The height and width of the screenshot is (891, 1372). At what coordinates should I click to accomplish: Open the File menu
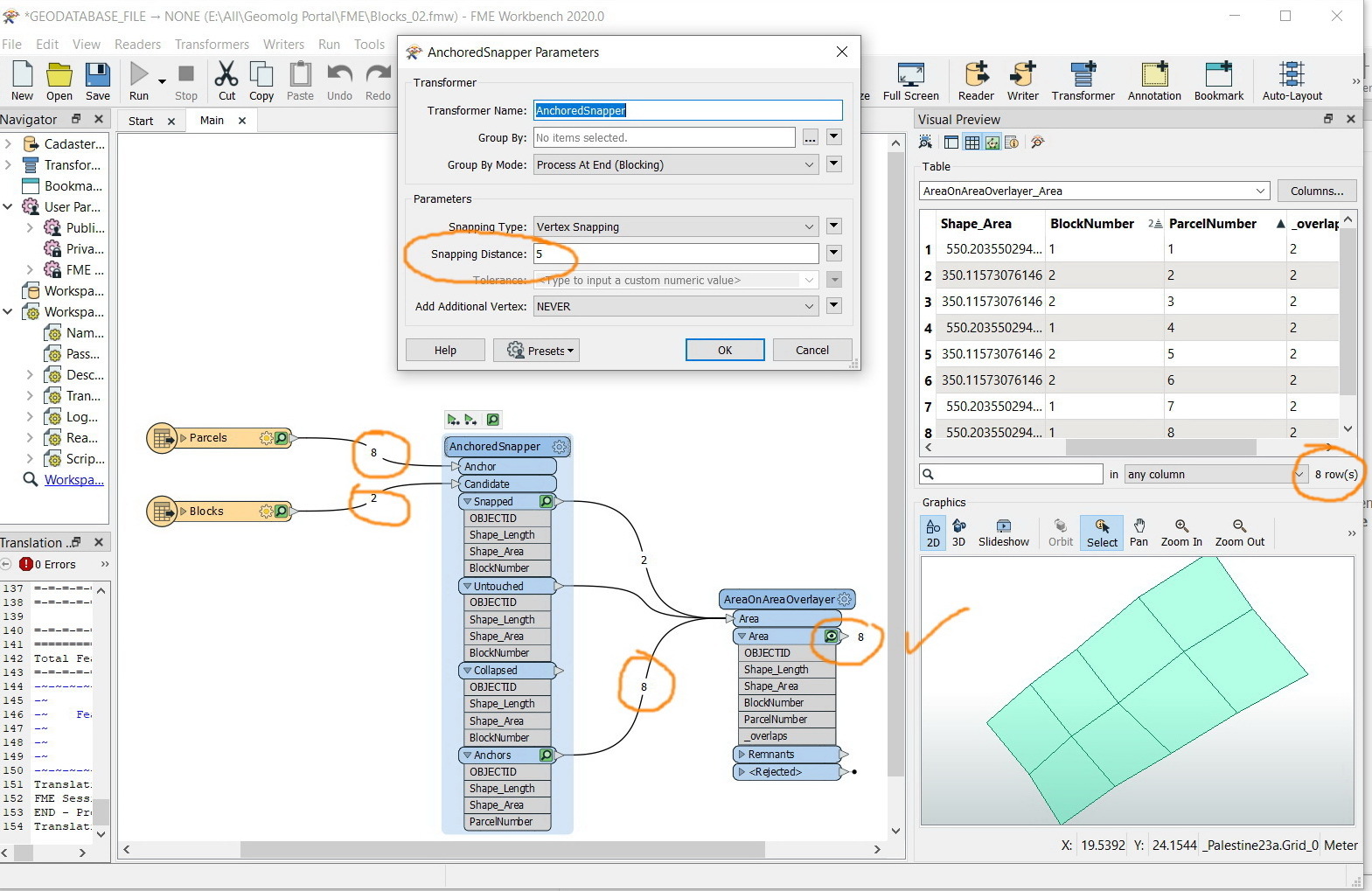12,44
